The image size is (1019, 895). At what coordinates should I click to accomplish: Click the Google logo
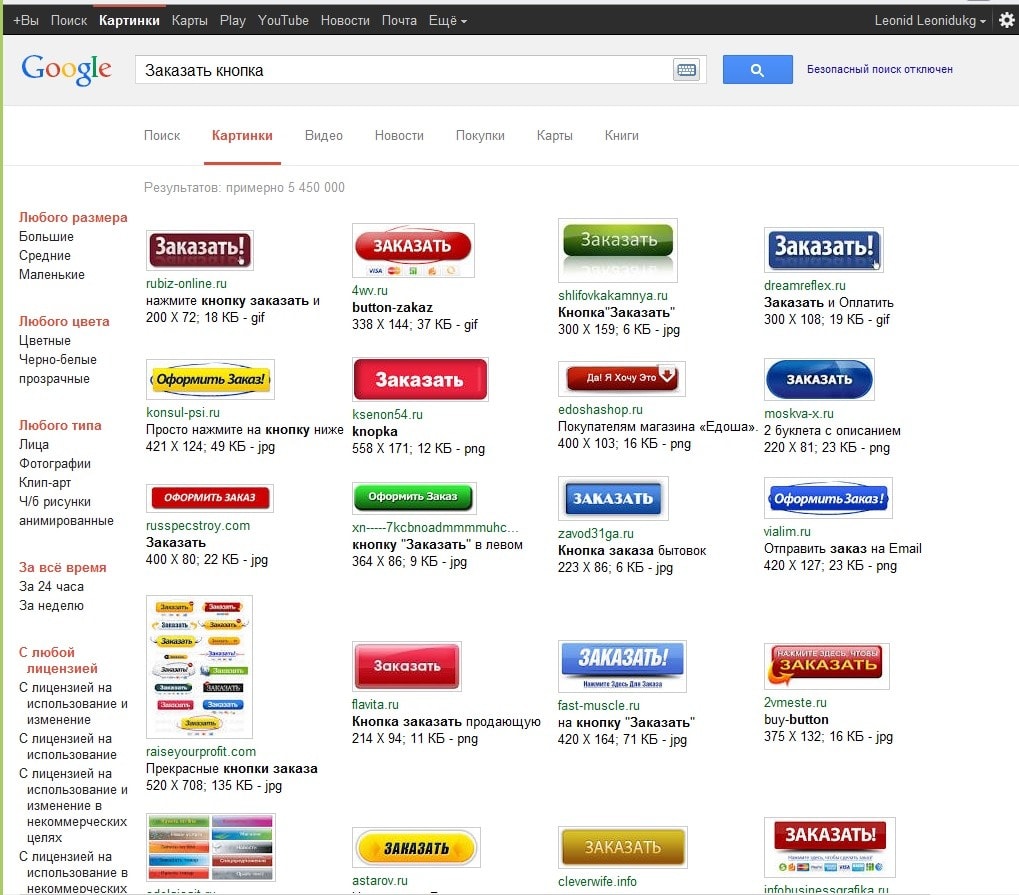pyautogui.click(x=66, y=69)
